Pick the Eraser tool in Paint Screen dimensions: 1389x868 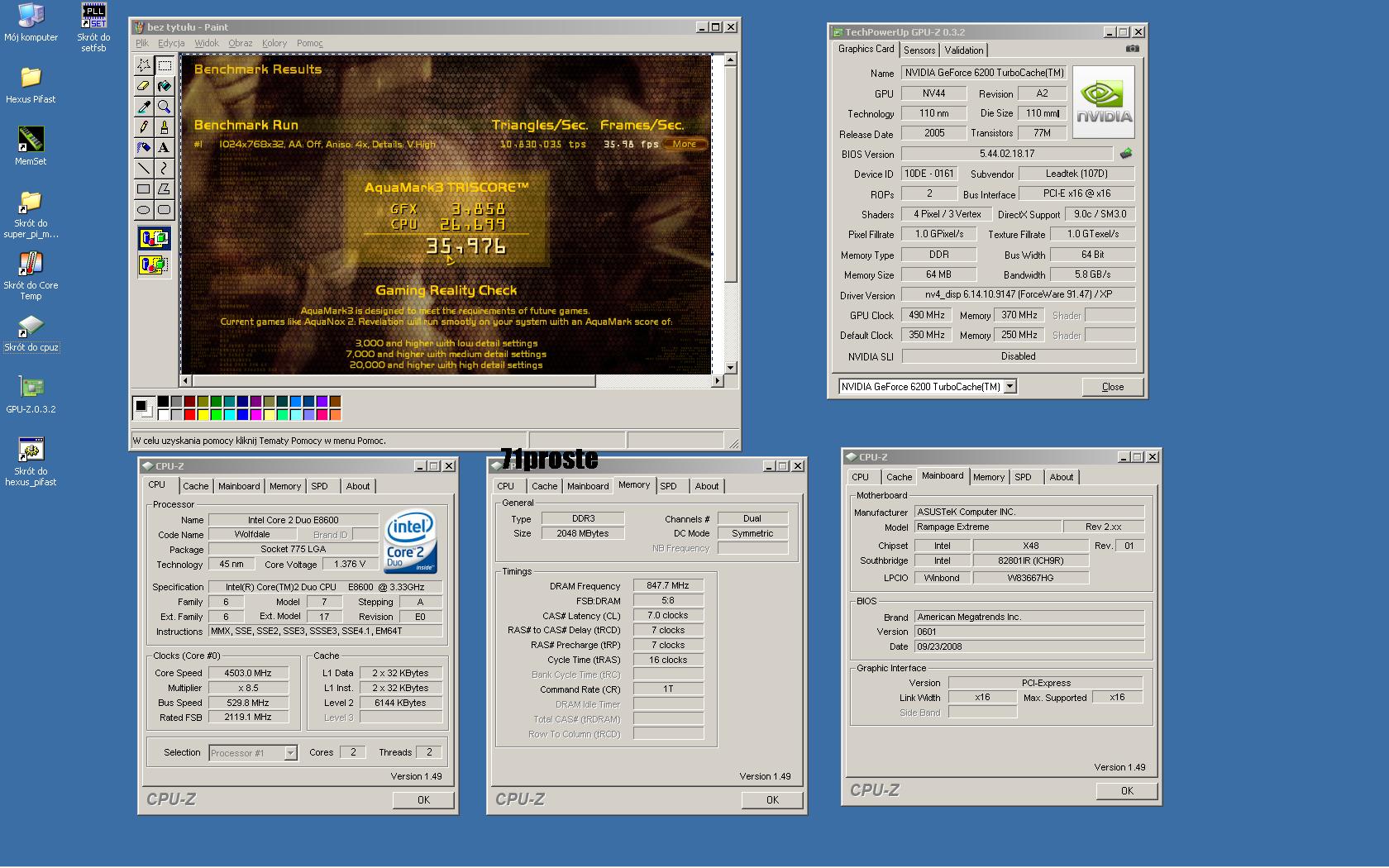pos(144,85)
